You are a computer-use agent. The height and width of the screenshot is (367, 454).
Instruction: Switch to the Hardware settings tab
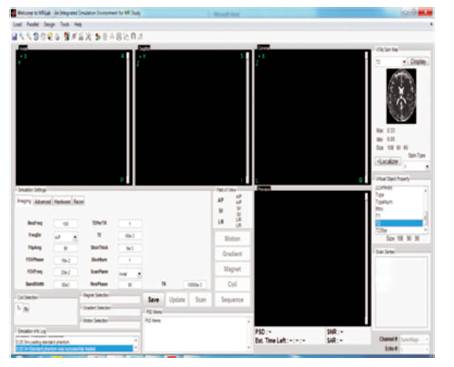(62, 202)
